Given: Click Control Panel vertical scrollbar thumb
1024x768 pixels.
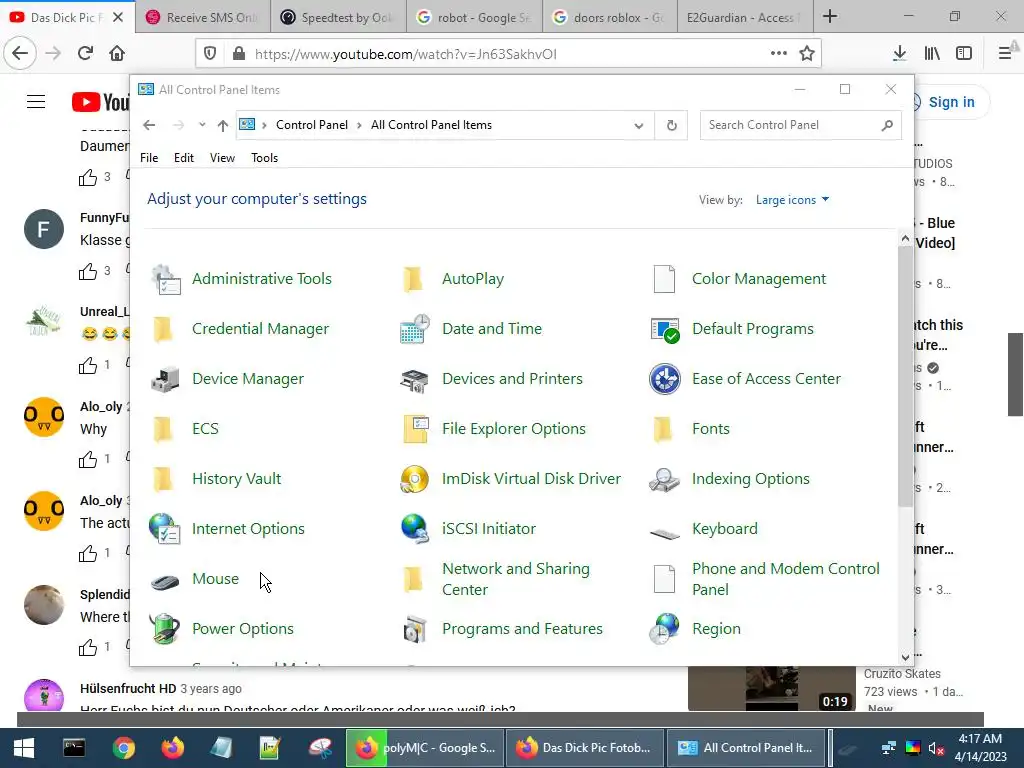Looking at the screenshot, I should (905, 377).
